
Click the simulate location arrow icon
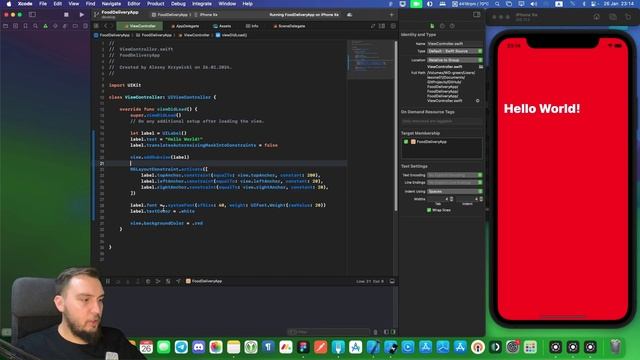[178, 281]
